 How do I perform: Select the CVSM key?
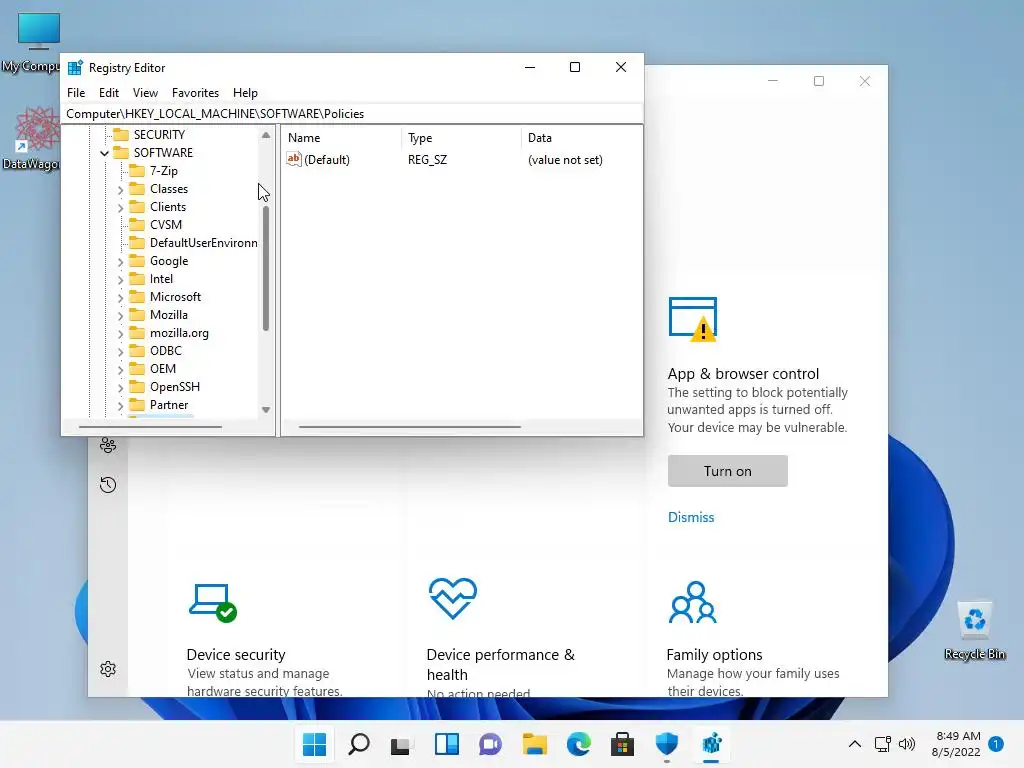pyautogui.click(x=166, y=225)
